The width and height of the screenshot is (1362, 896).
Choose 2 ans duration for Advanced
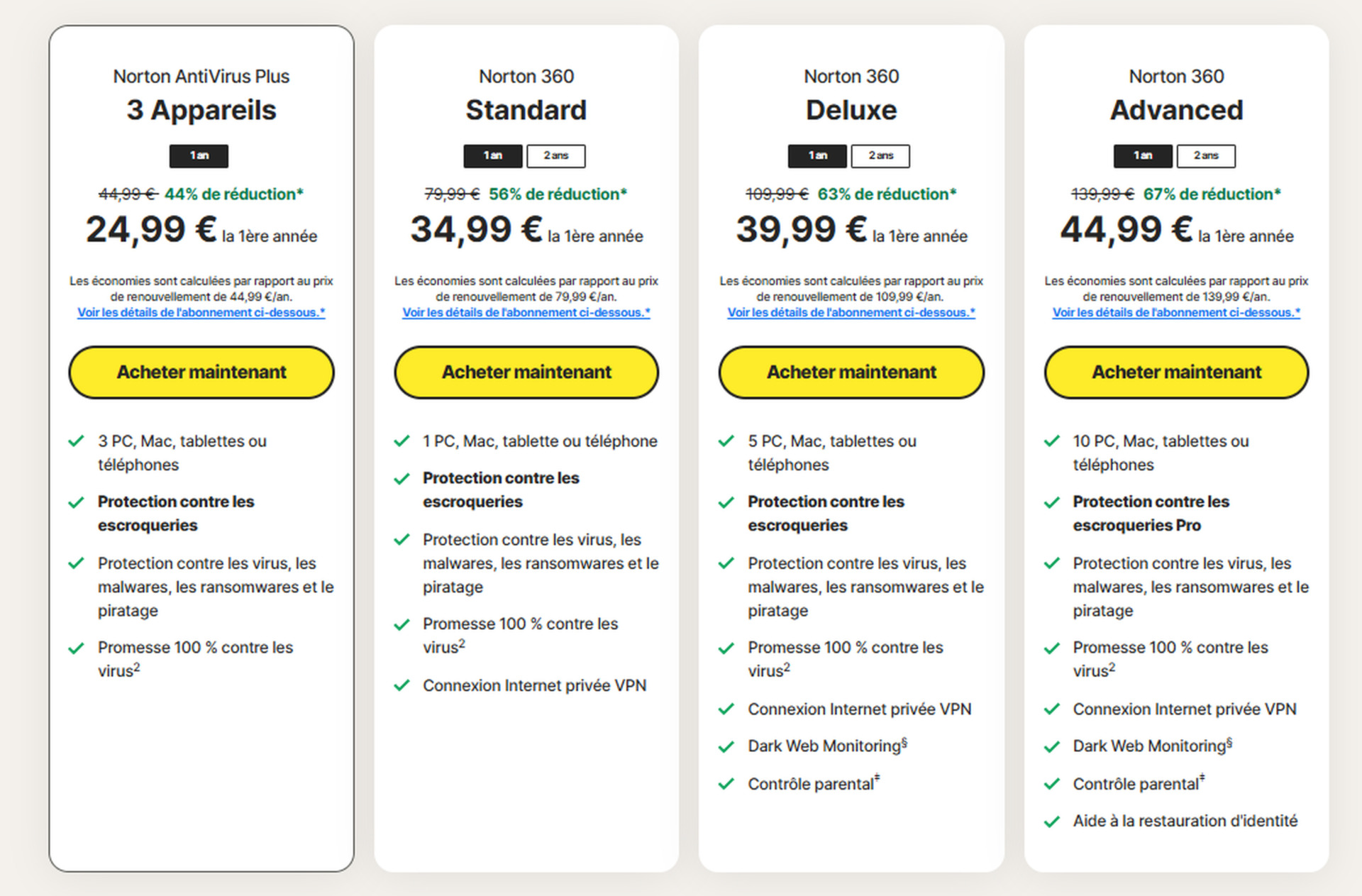(1205, 156)
